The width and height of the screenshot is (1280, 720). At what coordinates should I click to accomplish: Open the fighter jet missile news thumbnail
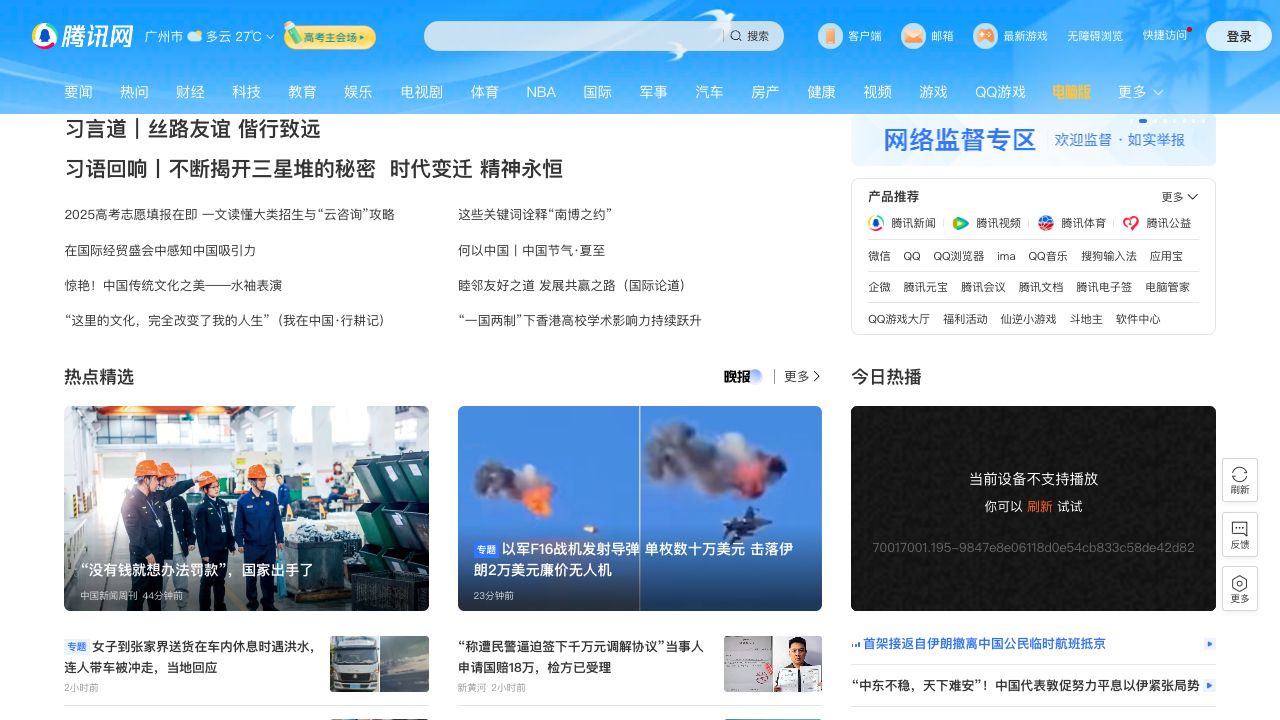coord(640,508)
